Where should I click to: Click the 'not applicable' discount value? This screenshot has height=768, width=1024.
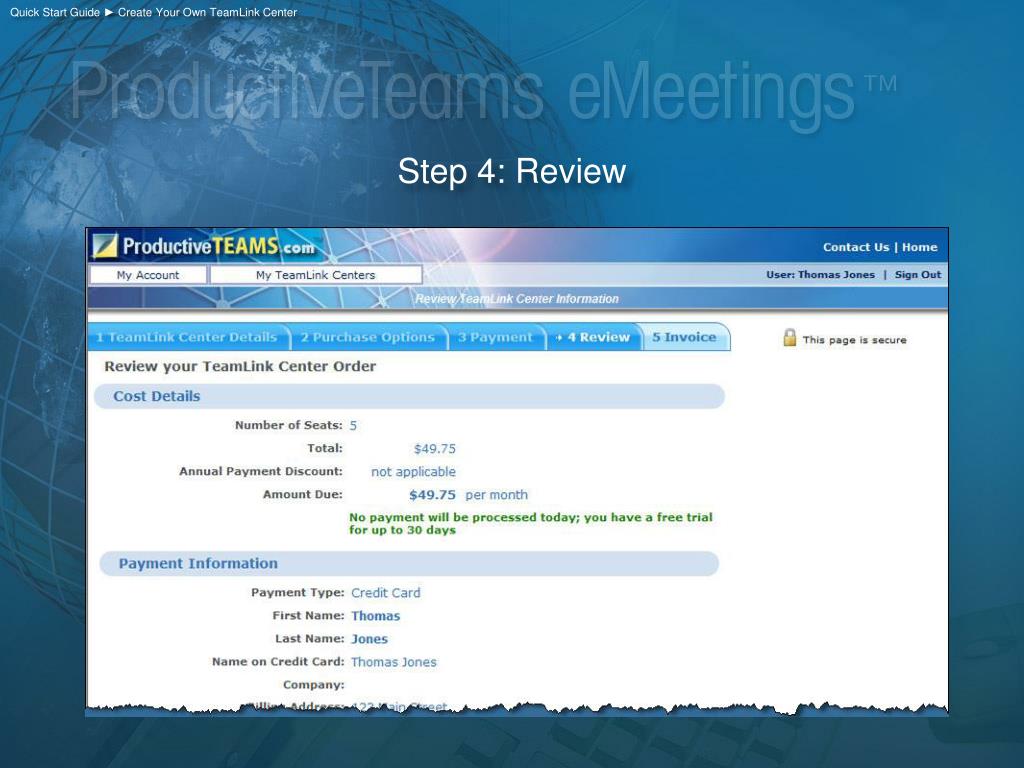point(413,472)
